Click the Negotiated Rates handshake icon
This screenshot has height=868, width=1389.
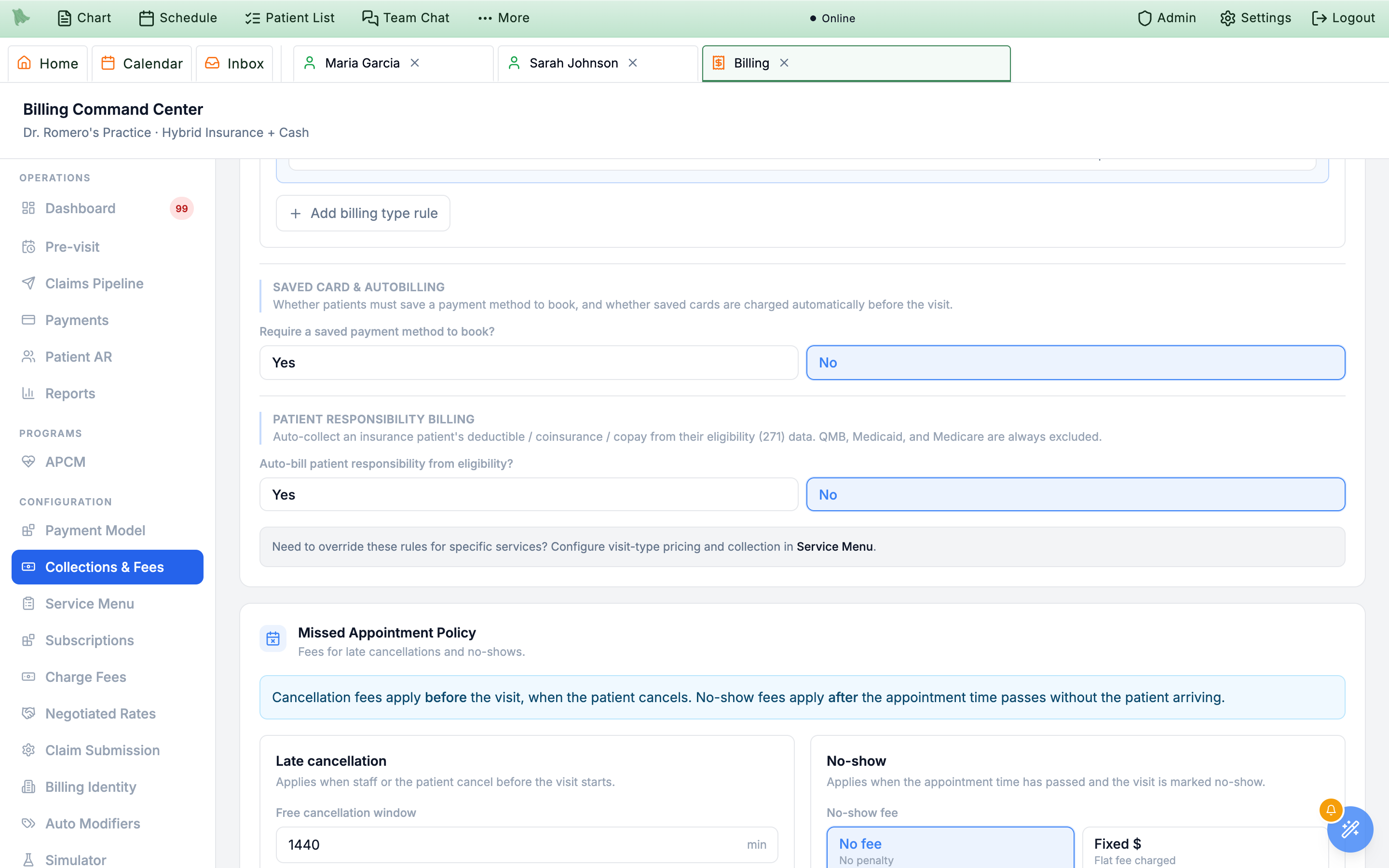pos(28,714)
